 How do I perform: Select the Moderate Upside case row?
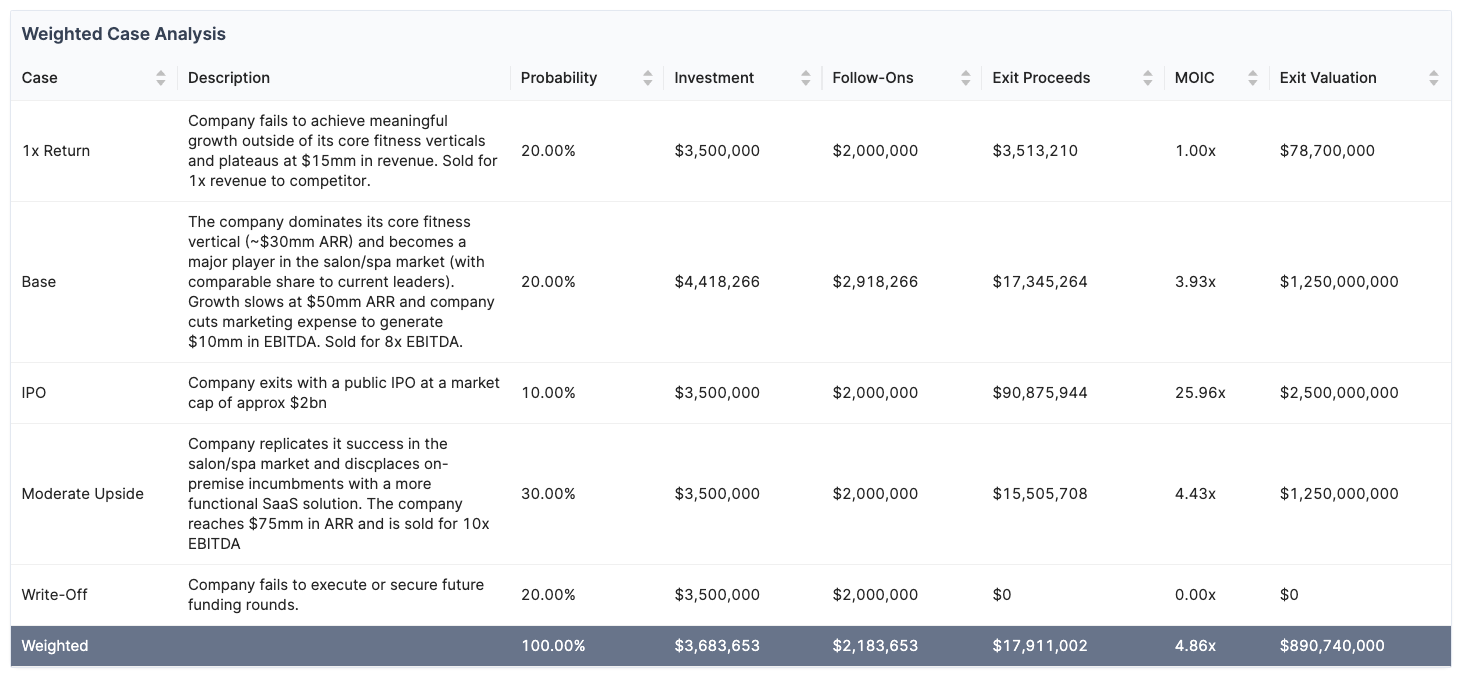pyautogui.click(x=83, y=494)
